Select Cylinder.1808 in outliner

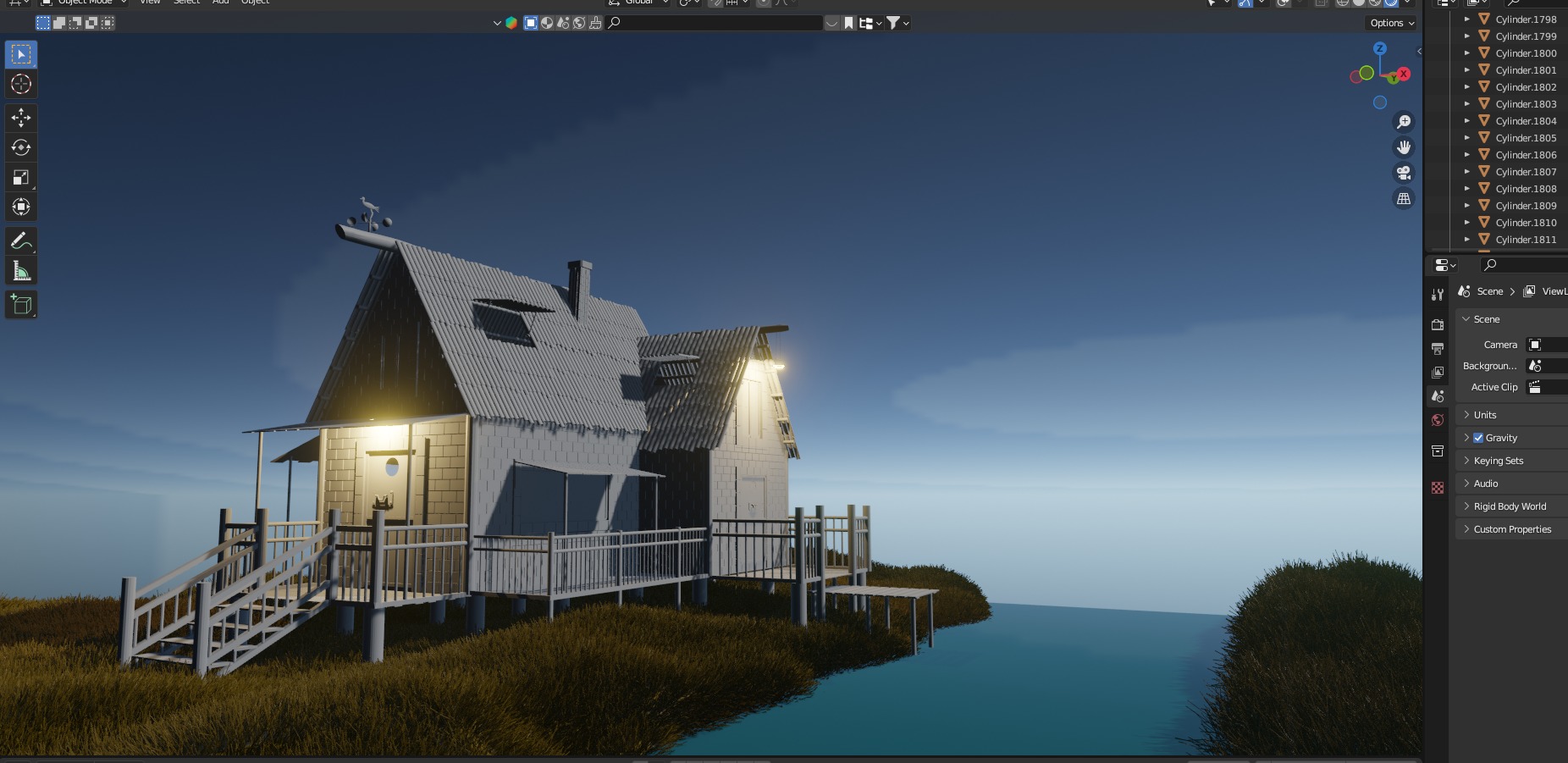[1526, 189]
